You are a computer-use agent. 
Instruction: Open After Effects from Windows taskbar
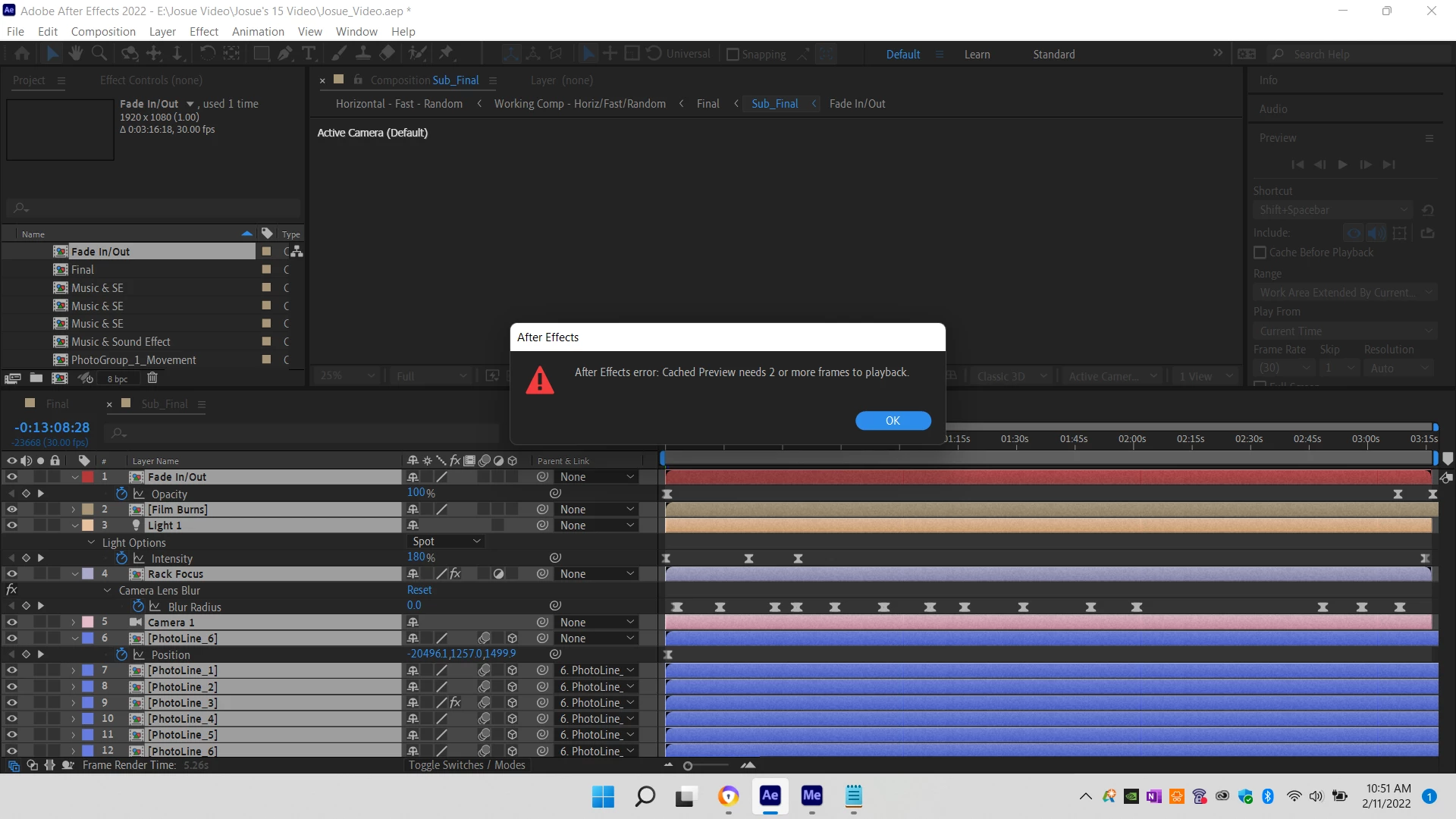tap(770, 795)
